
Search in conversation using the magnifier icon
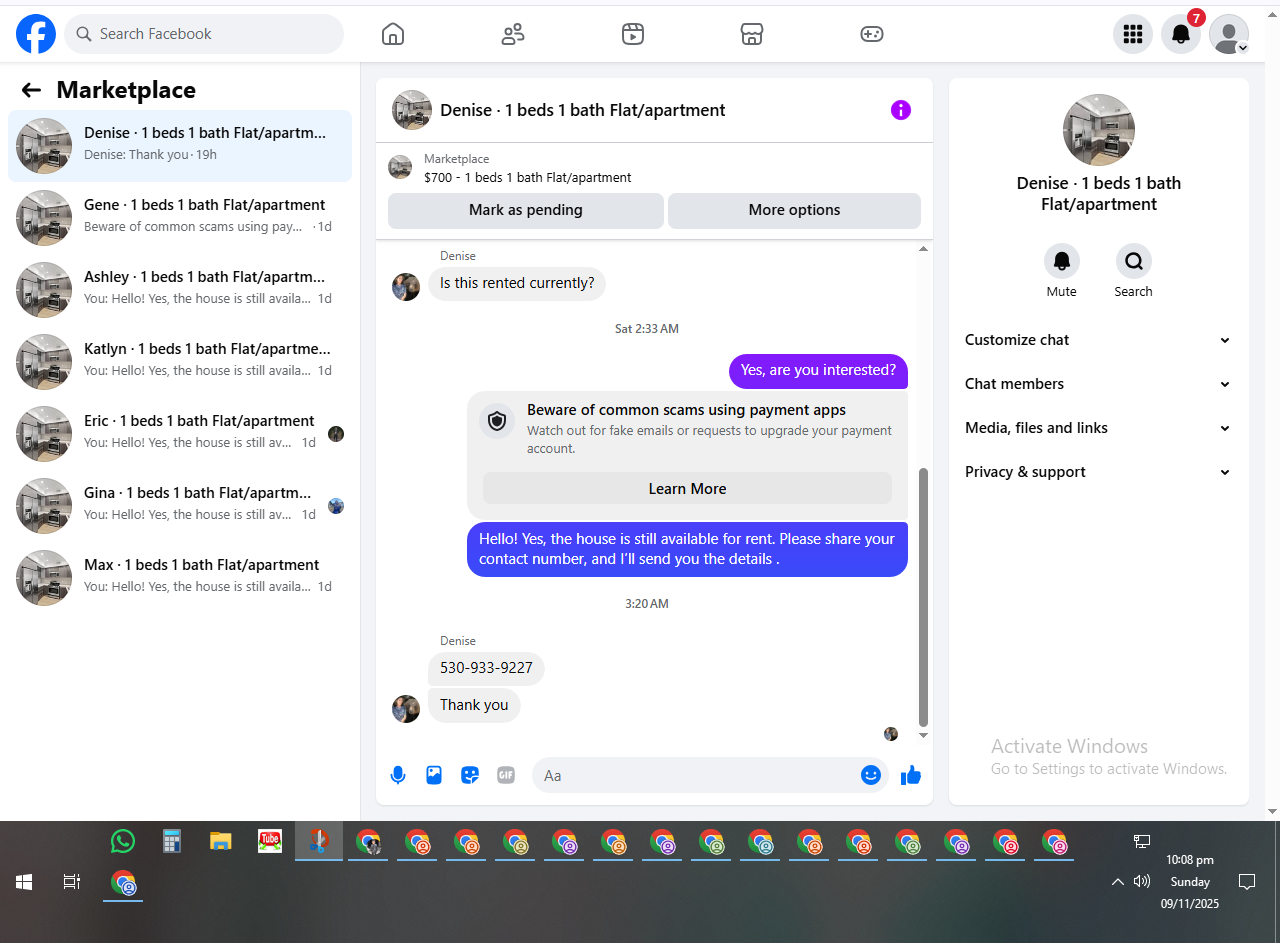1134,261
